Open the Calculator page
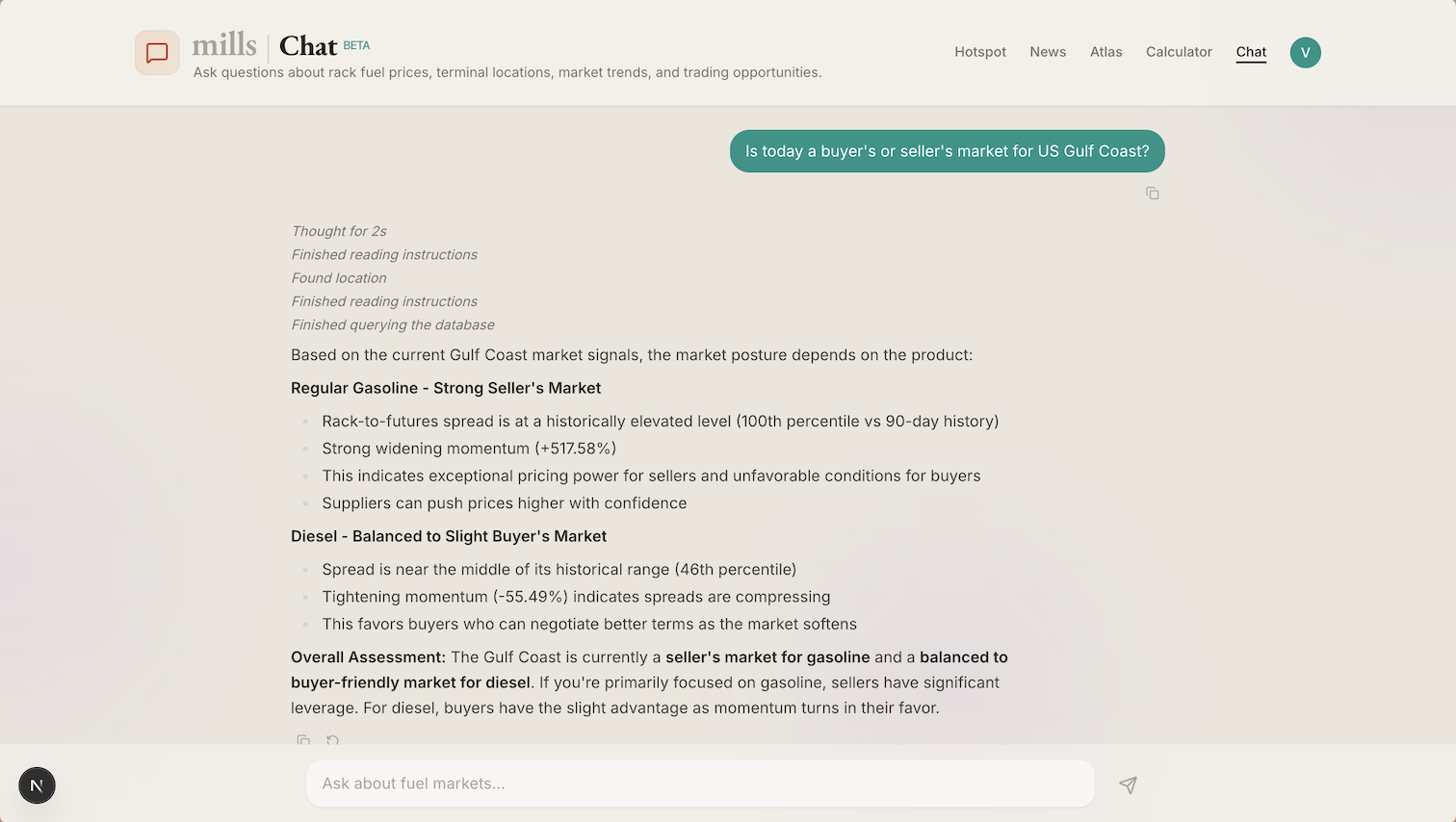The image size is (1456, 822). (x=1179, y=52)
